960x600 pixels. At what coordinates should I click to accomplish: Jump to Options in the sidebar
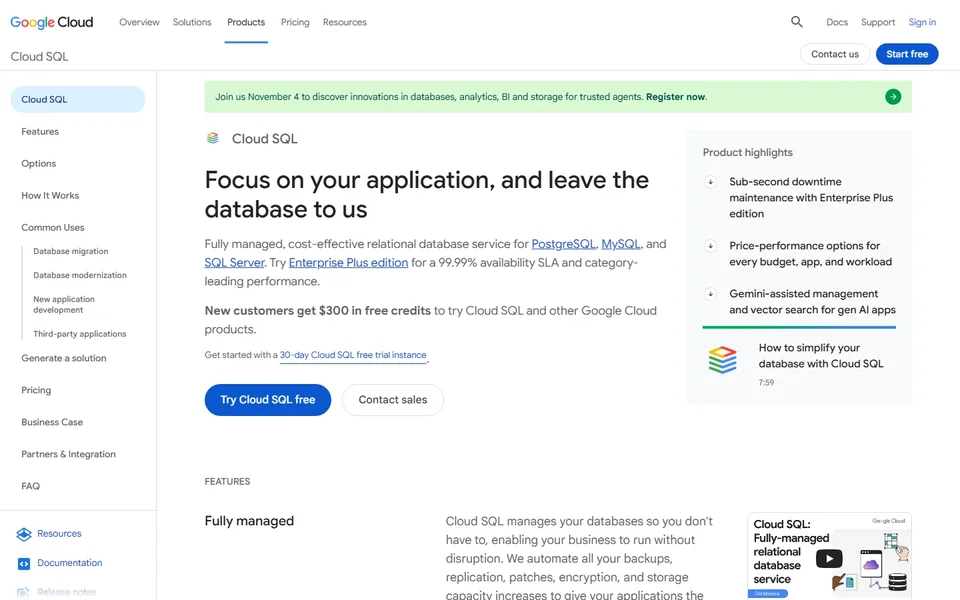(x=39, y=163)
